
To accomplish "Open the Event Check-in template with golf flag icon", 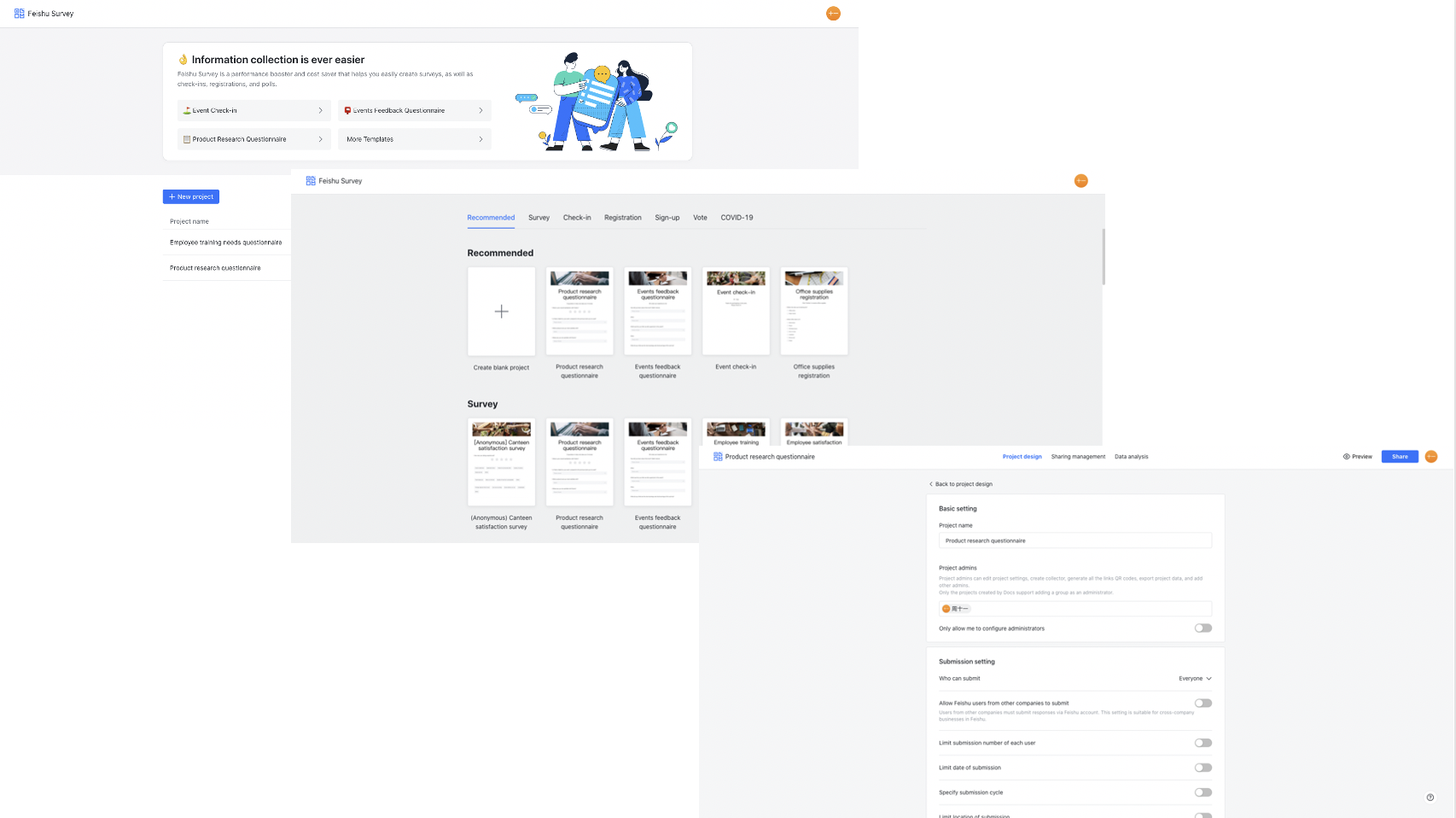I will (x=186, y=110).
